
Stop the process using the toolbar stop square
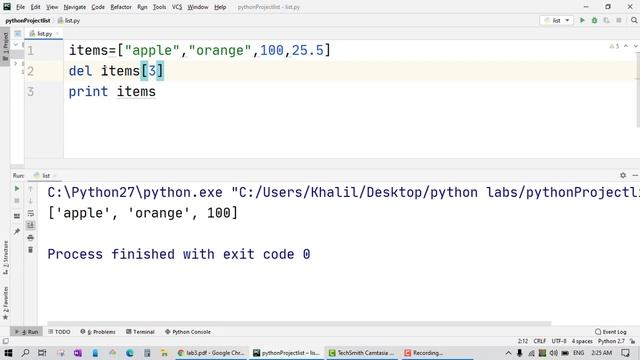(x=619, y=20)
